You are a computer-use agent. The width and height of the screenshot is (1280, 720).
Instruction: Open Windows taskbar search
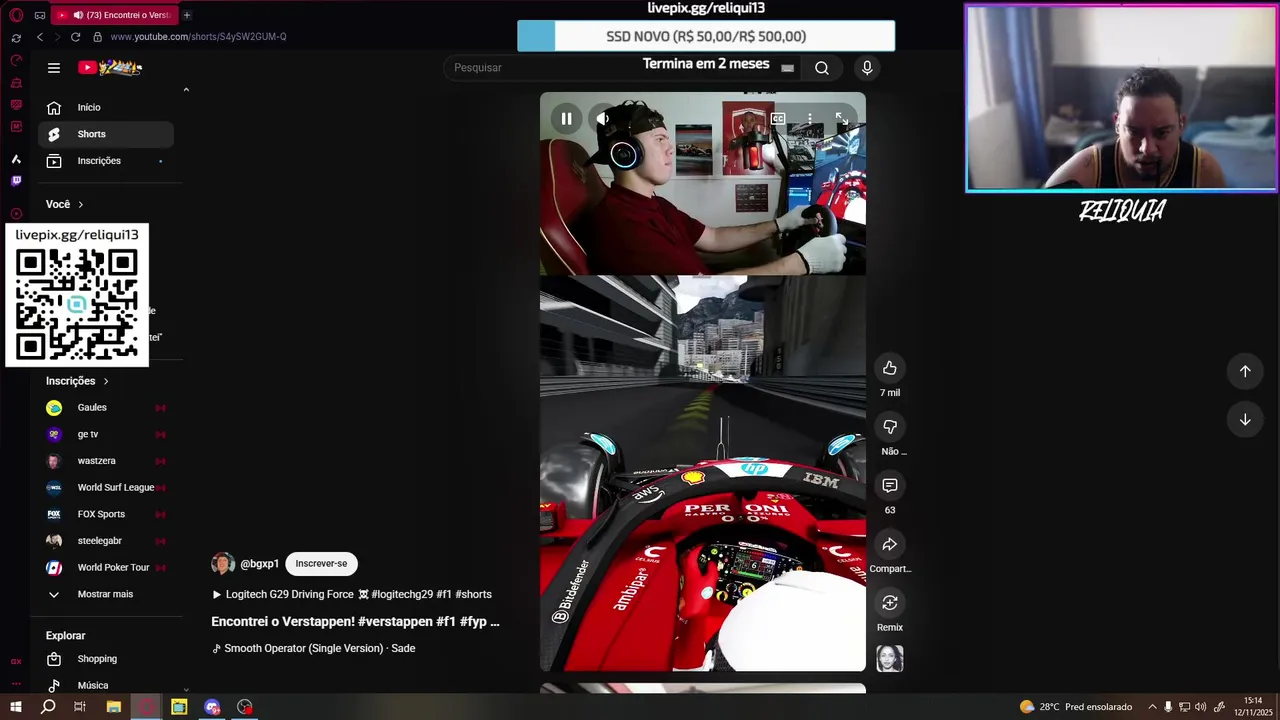point(48,707)
